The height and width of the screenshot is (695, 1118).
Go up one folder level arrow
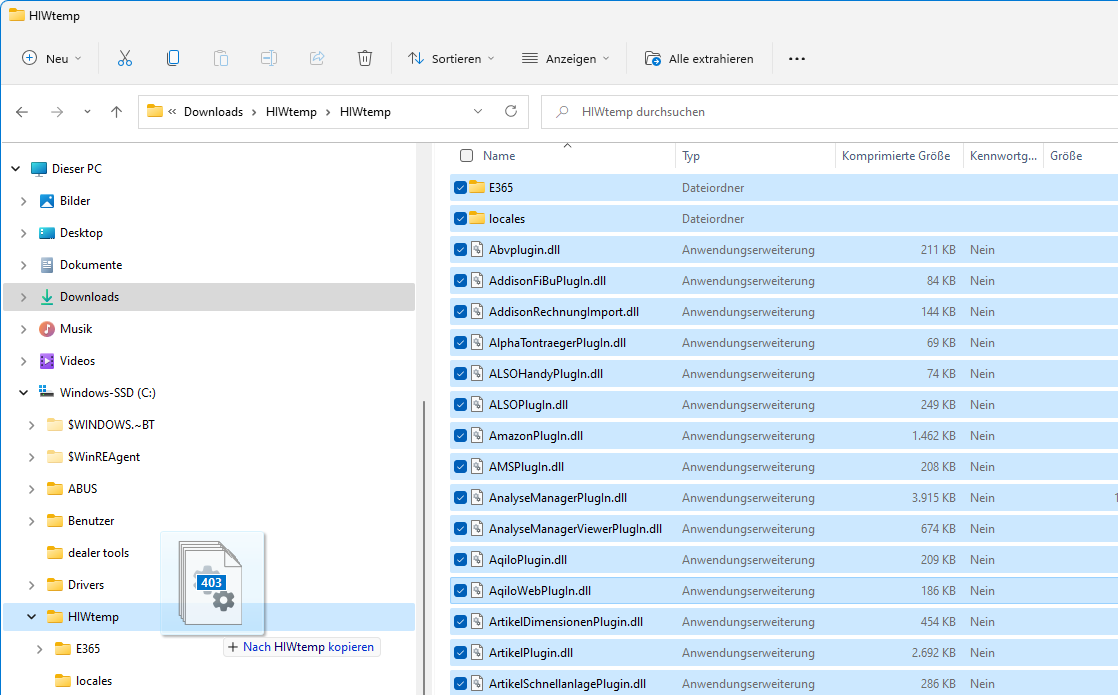point(116,112)
